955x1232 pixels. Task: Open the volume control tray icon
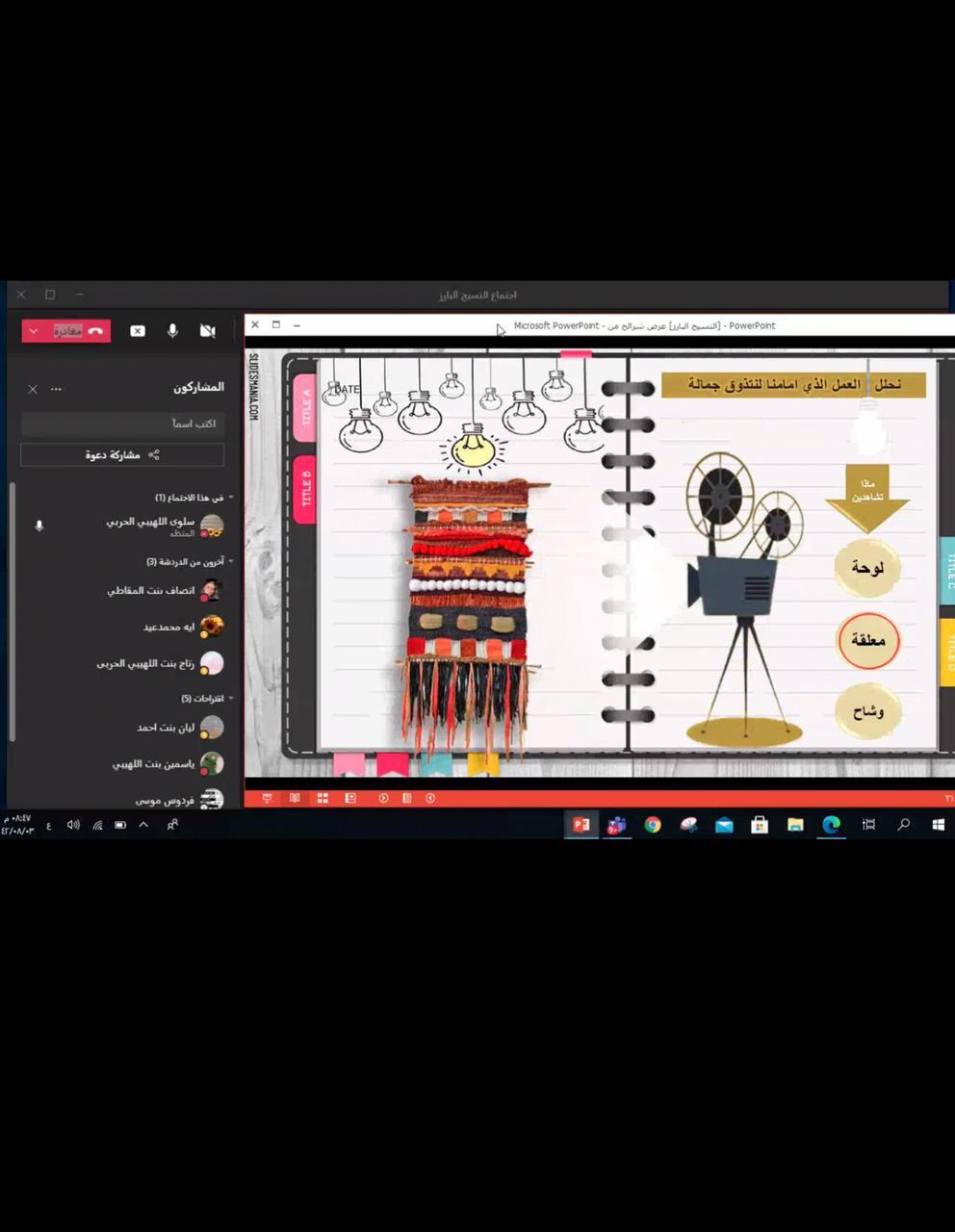[x=73, y=825]
